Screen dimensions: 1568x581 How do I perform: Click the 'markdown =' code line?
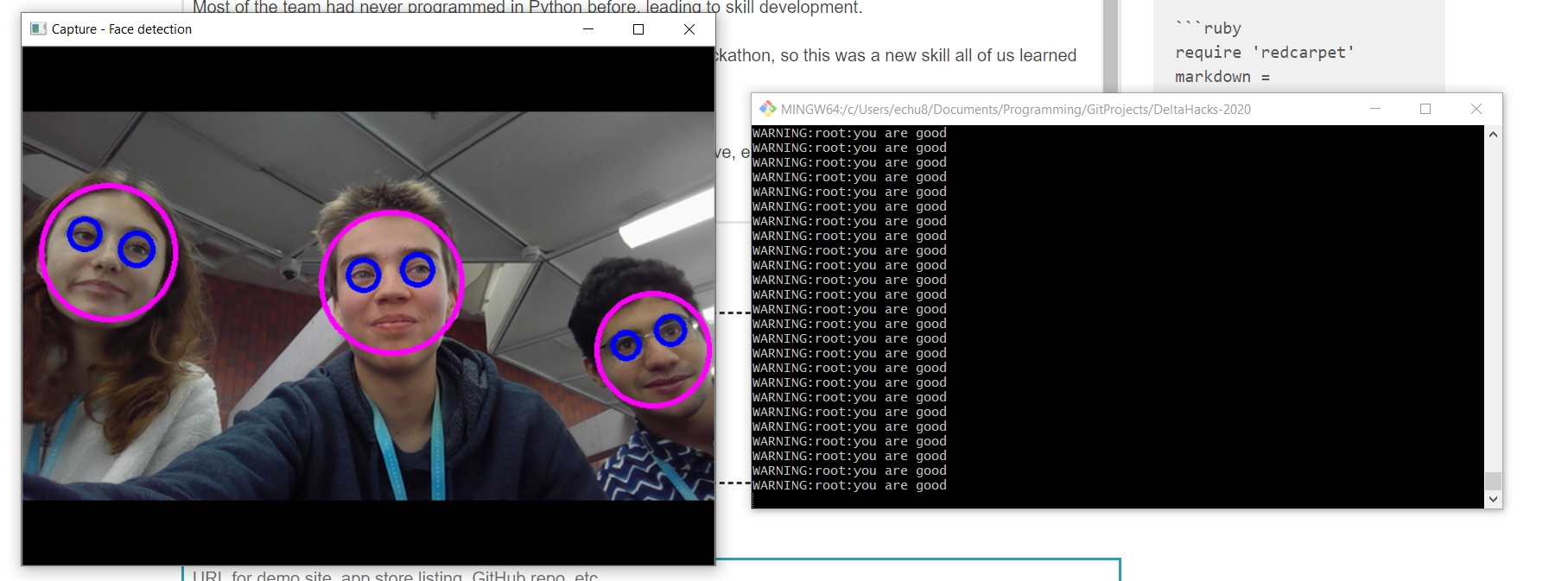point(1222,77)
